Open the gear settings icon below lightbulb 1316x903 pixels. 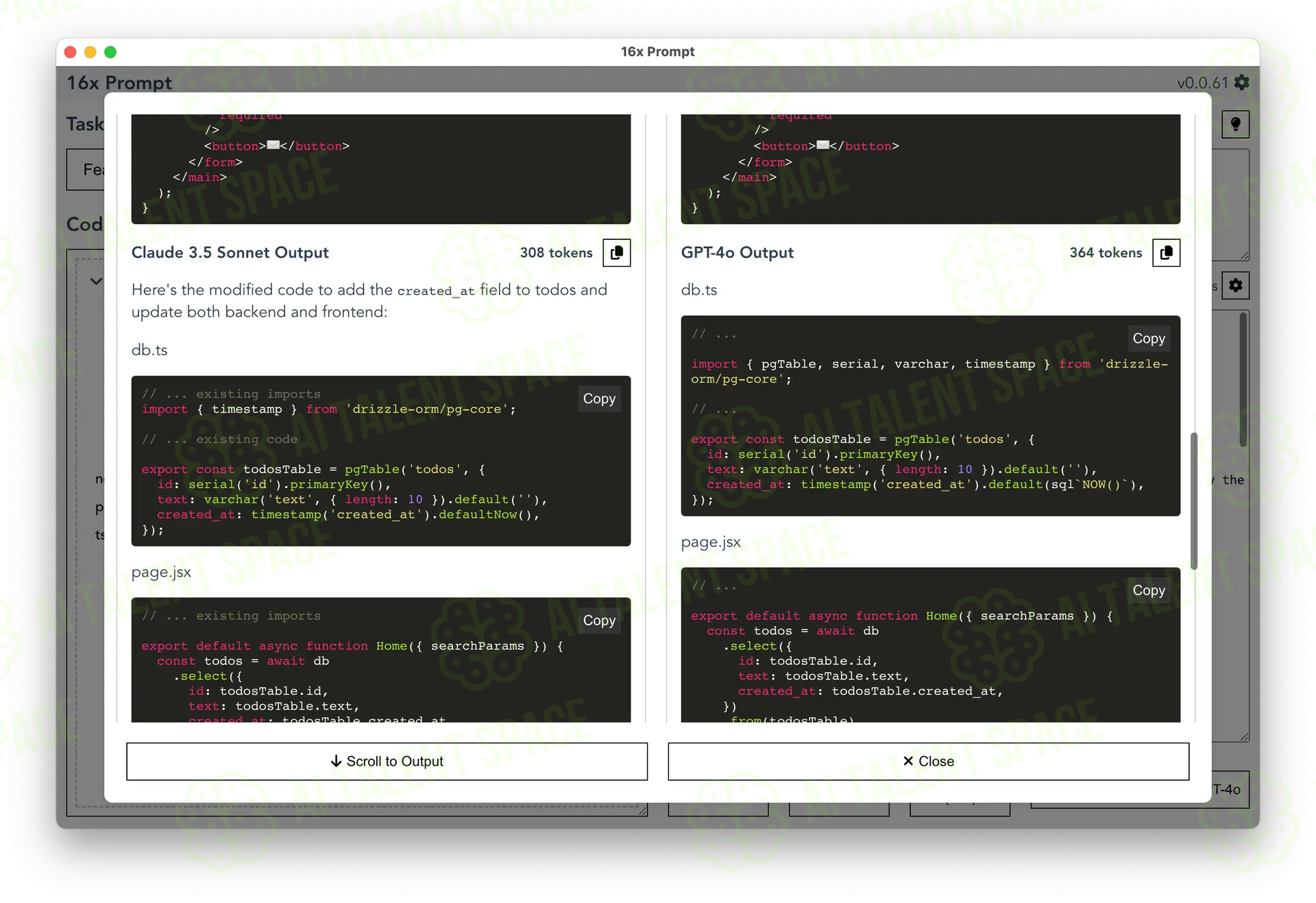tap(1235, 285)
